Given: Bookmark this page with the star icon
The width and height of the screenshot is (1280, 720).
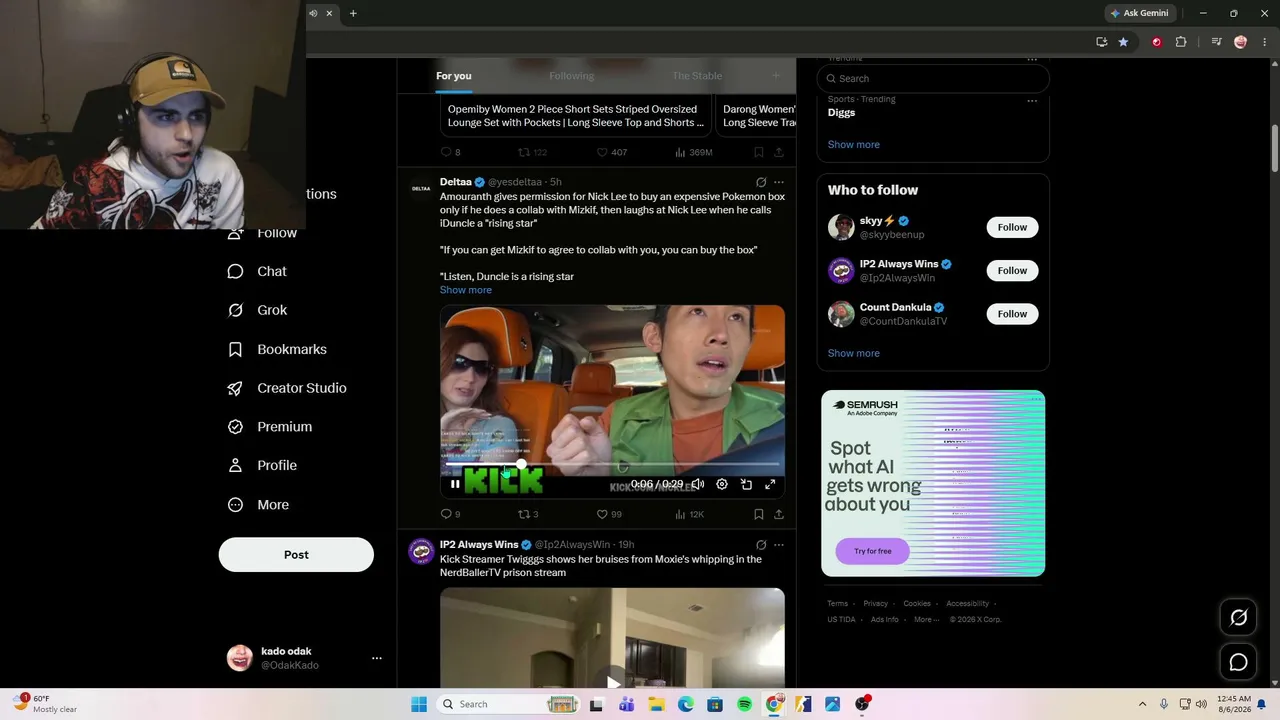Looking at the screenshot, I should tap(1124, 42).
